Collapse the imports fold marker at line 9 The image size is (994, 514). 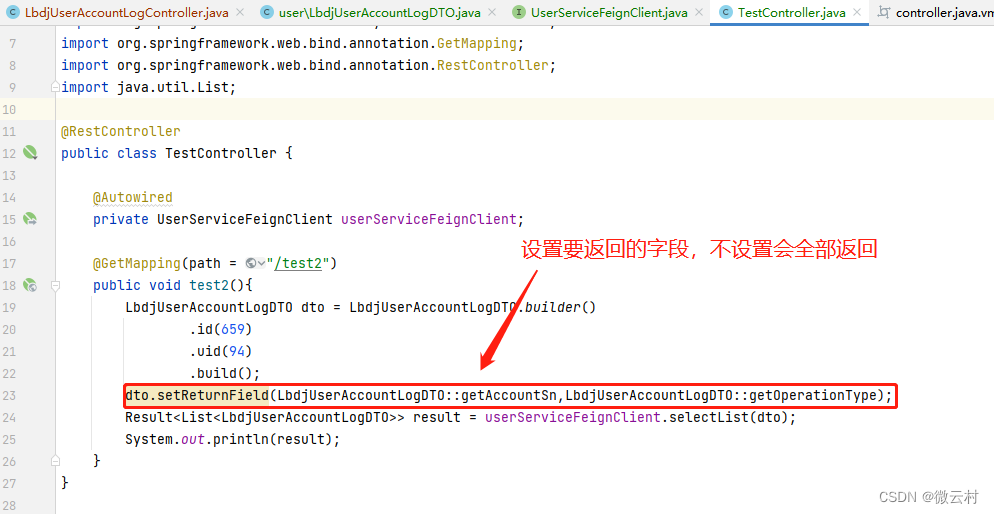click(x=55, y=87)
